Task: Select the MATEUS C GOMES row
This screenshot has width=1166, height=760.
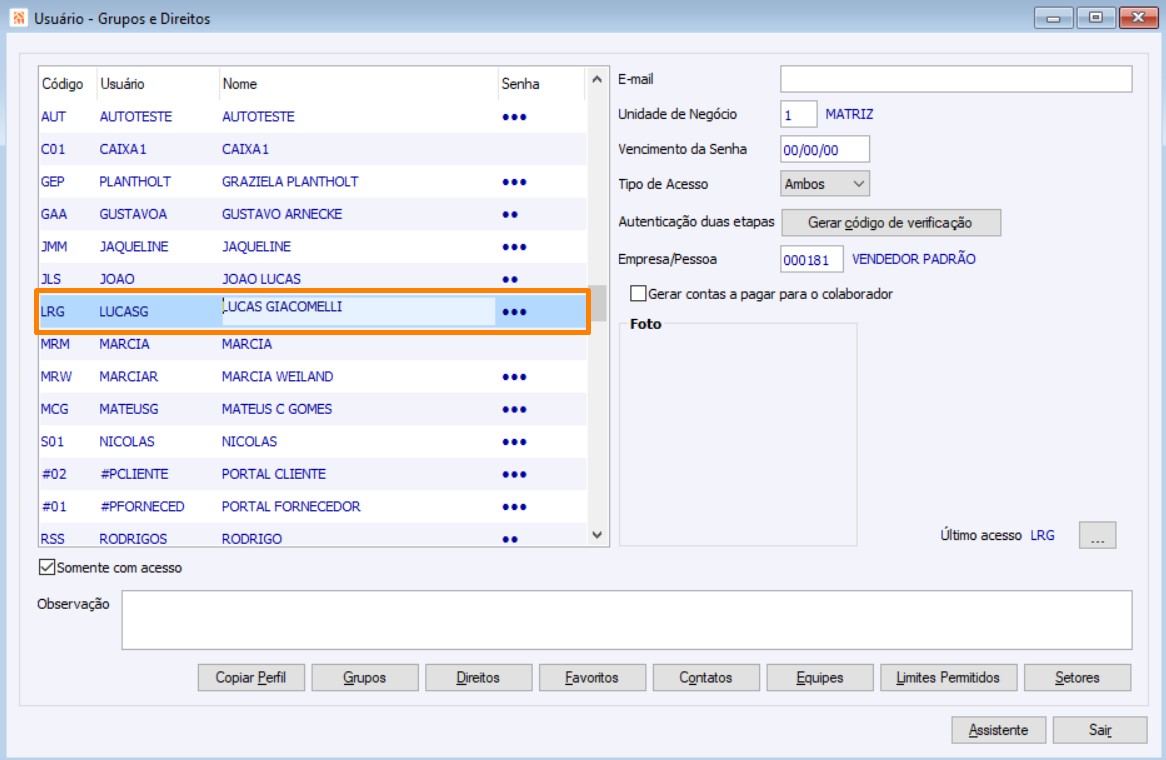Action: [312, 409]
